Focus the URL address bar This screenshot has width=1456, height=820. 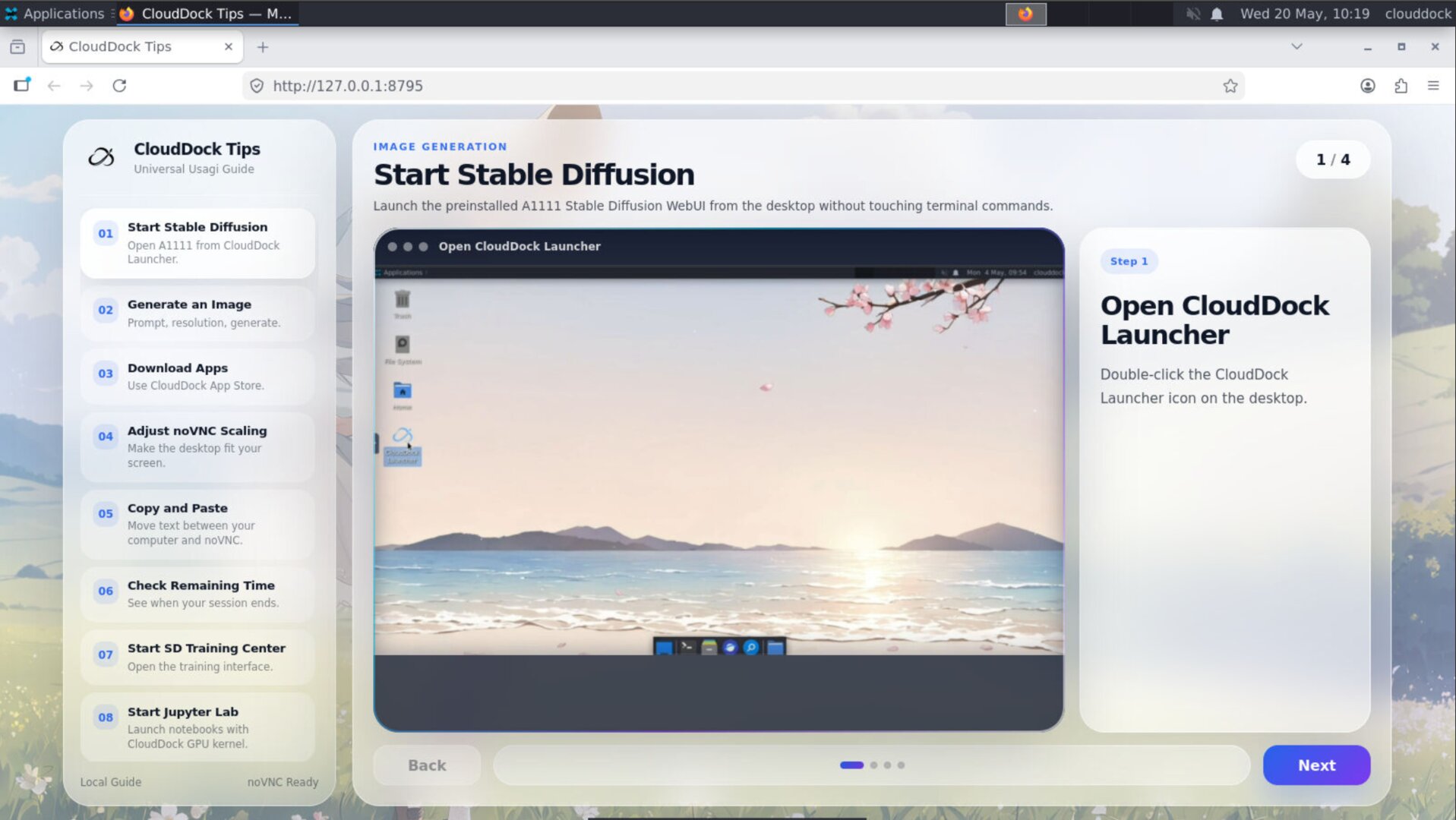(x=743, y=86)
